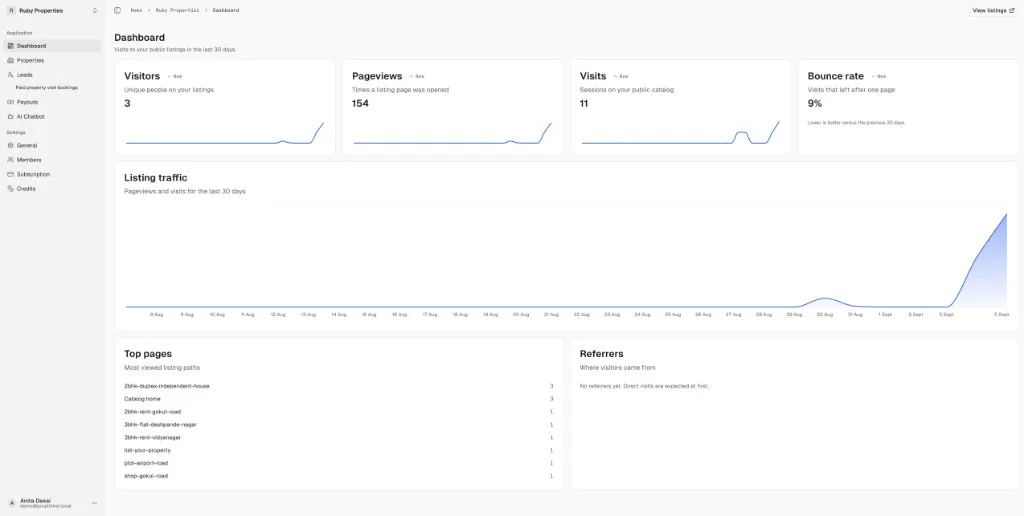
Task: Select the 9% bounce rate value
Action: click(x=814, y=103)
